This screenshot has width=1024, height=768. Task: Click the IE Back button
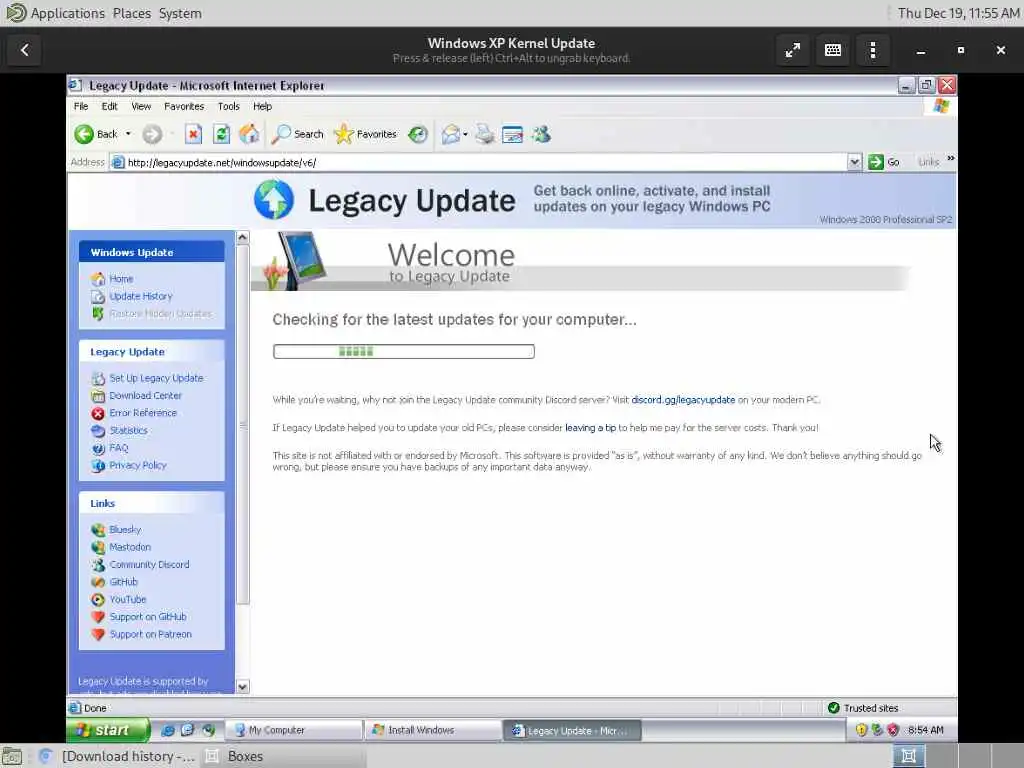point(95,135)
